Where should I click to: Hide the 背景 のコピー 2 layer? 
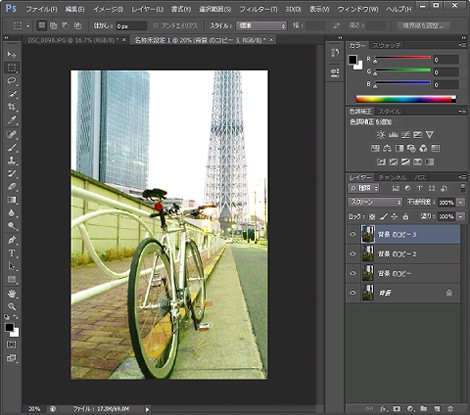(x=353, y=254)
